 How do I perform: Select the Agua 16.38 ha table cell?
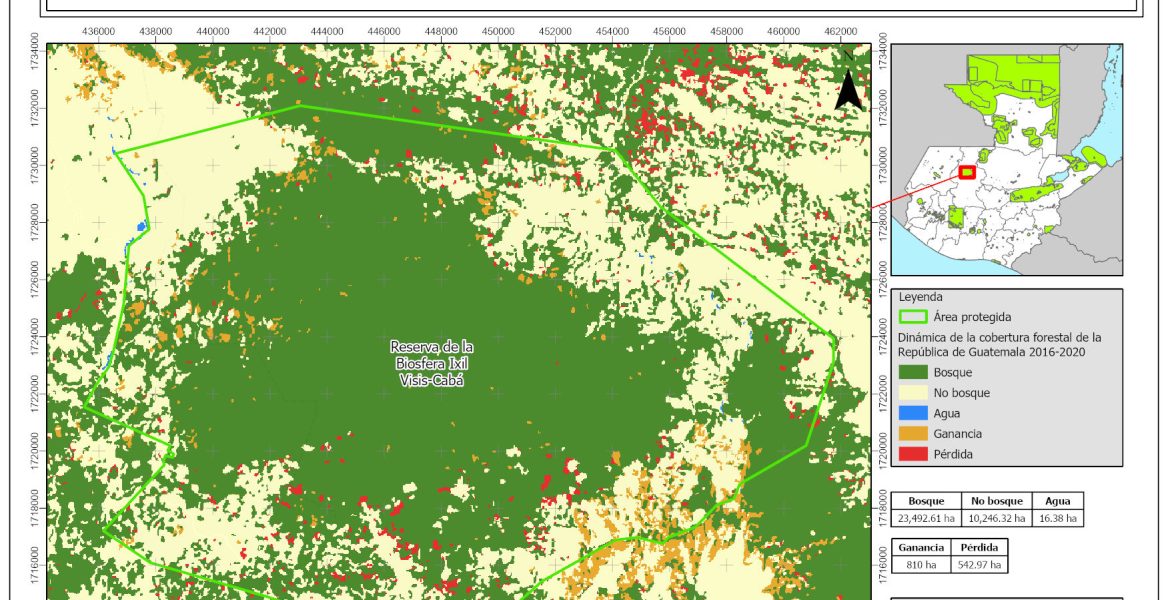1056,518
